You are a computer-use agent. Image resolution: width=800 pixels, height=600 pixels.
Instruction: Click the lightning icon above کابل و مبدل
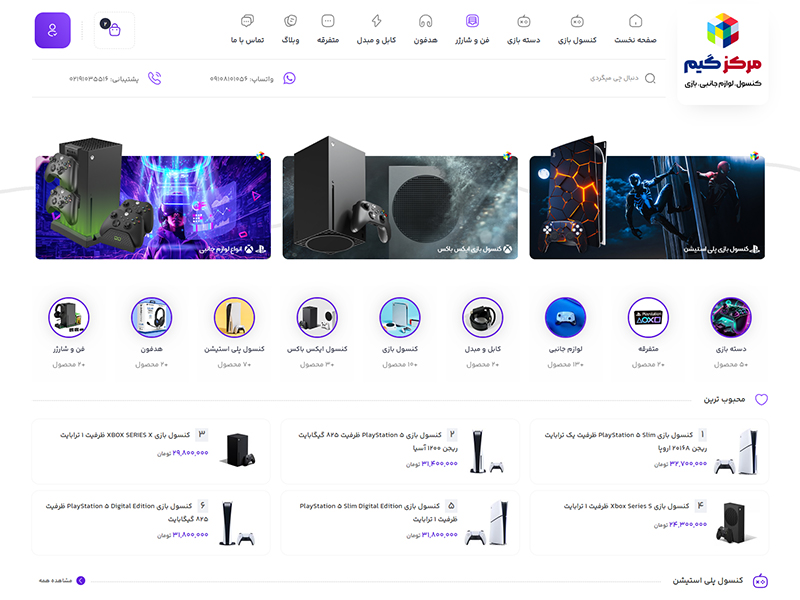click(x=377, y=21)
